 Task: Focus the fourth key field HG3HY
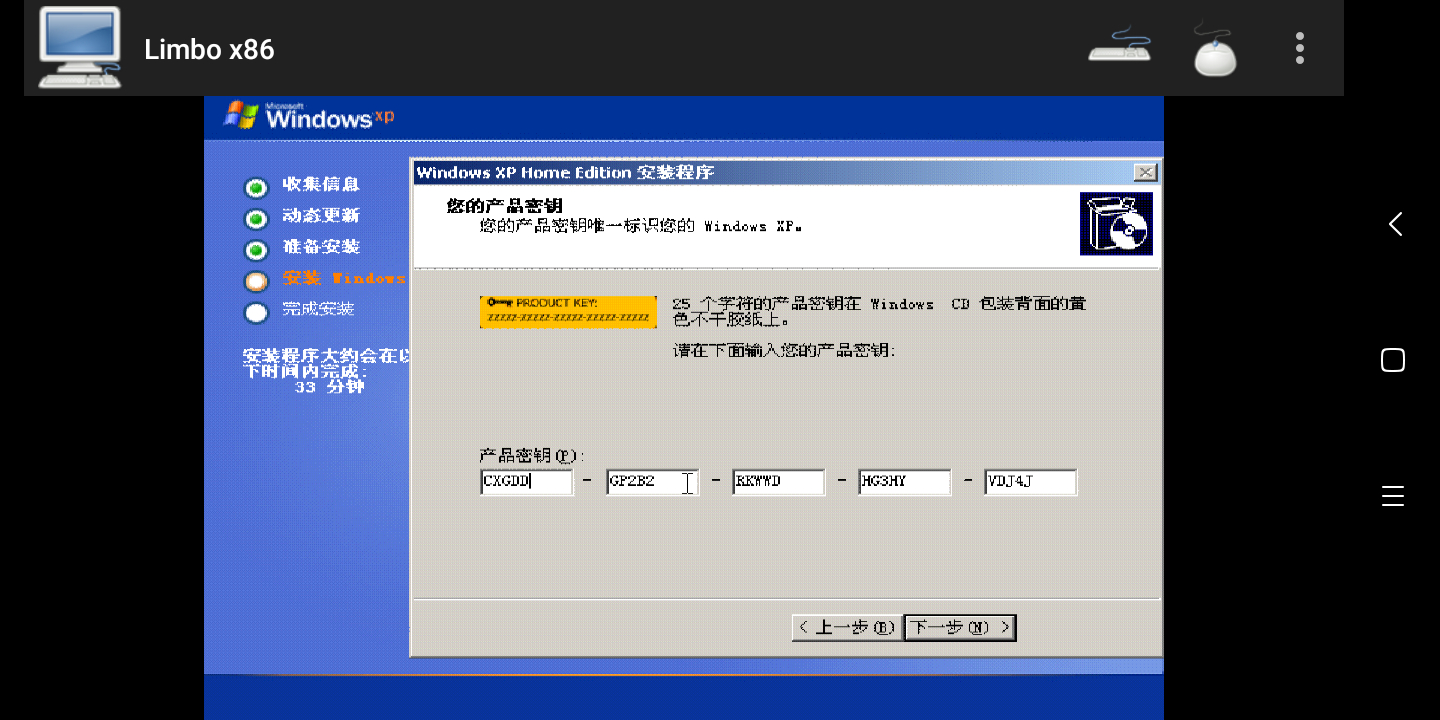tap(904, 482)
